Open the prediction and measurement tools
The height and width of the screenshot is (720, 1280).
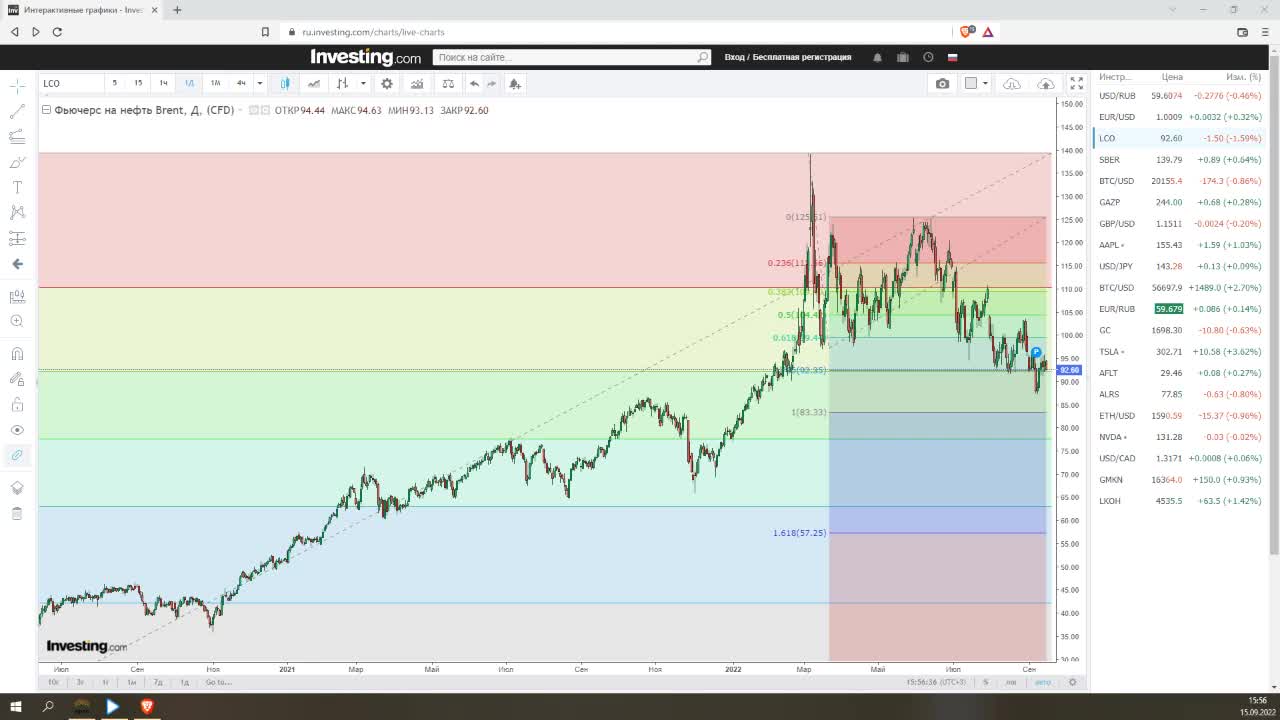[x=17, y=238]
